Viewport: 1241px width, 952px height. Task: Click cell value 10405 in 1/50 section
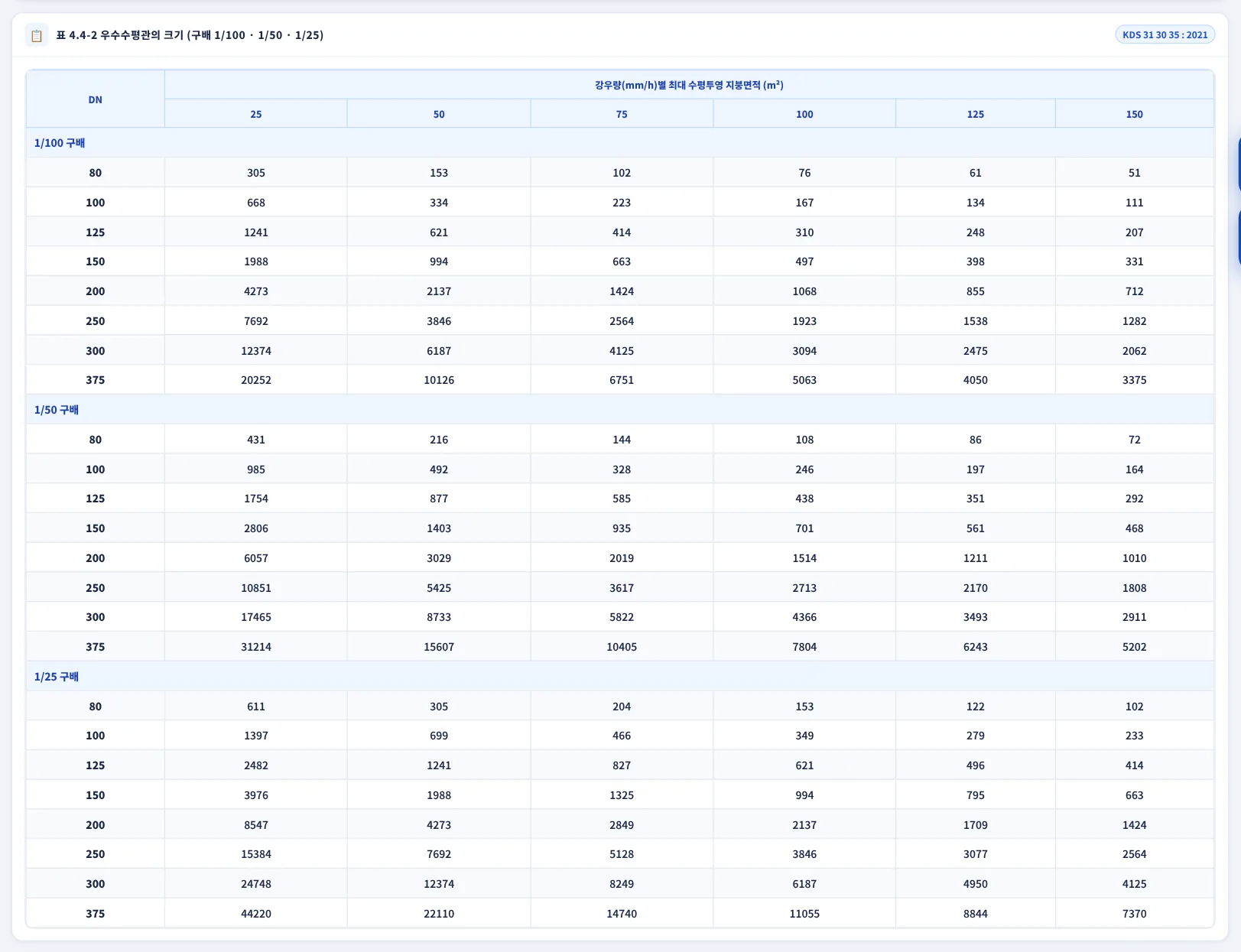(622, 647)
